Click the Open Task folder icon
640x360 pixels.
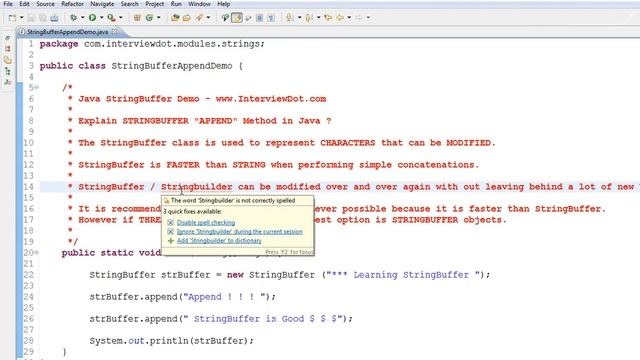tap(187, 18)
